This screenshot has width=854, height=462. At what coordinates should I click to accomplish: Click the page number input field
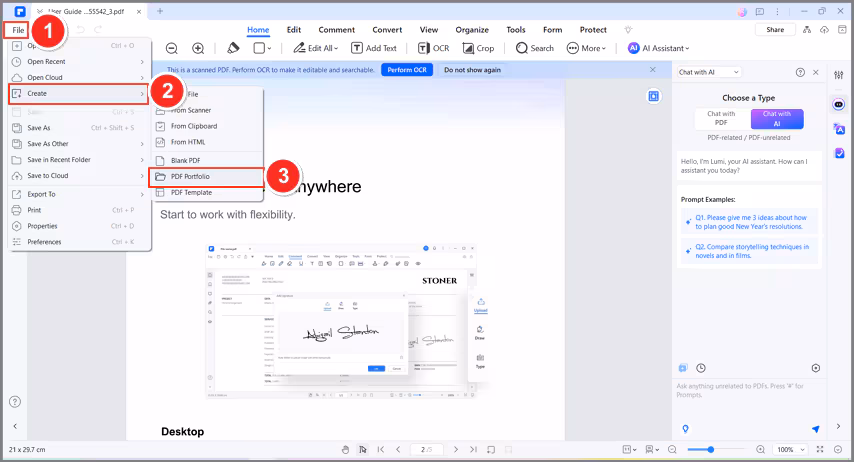click(427, 450)
